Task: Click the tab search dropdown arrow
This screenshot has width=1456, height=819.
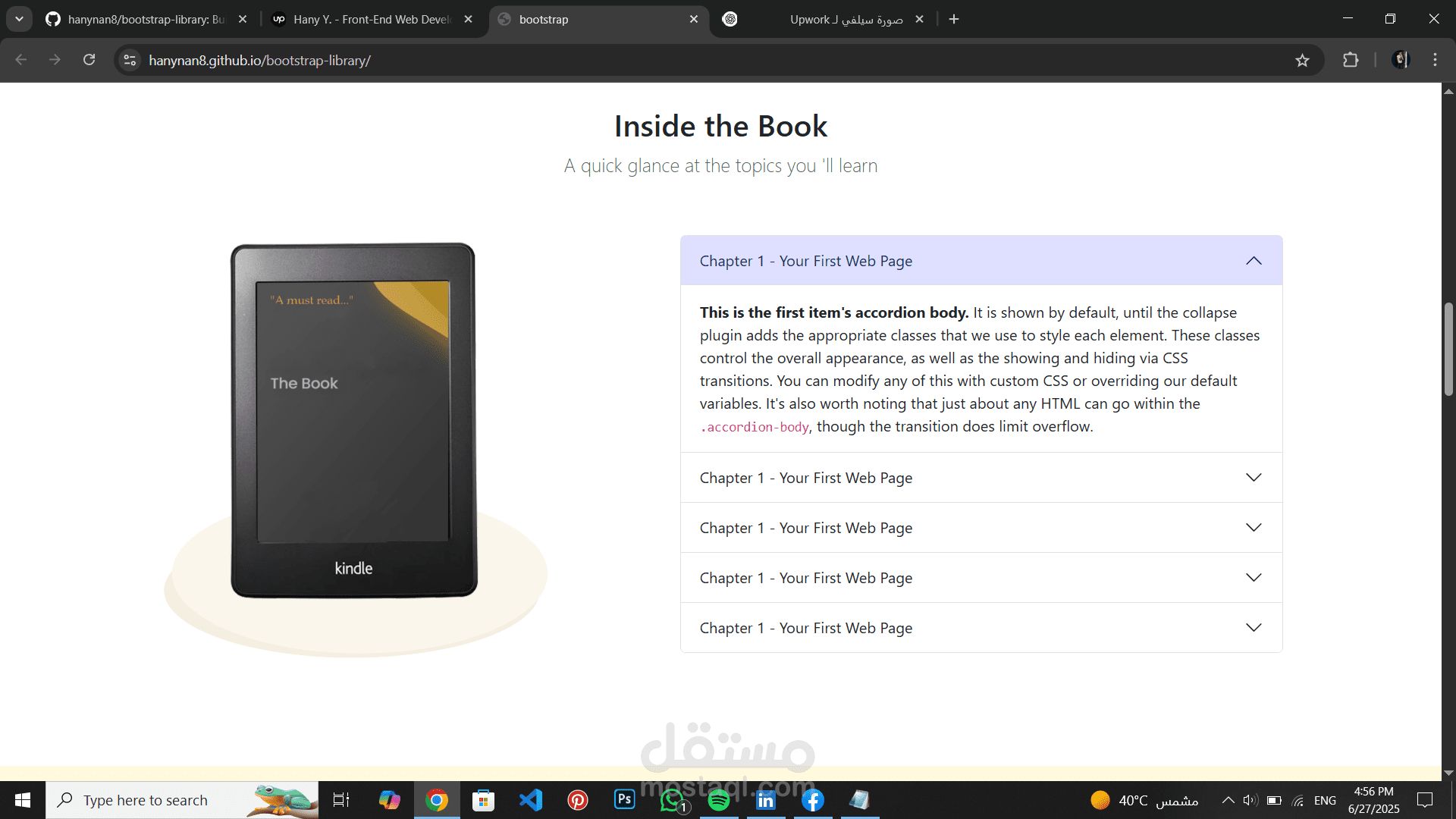Action: tap(19, 19)
